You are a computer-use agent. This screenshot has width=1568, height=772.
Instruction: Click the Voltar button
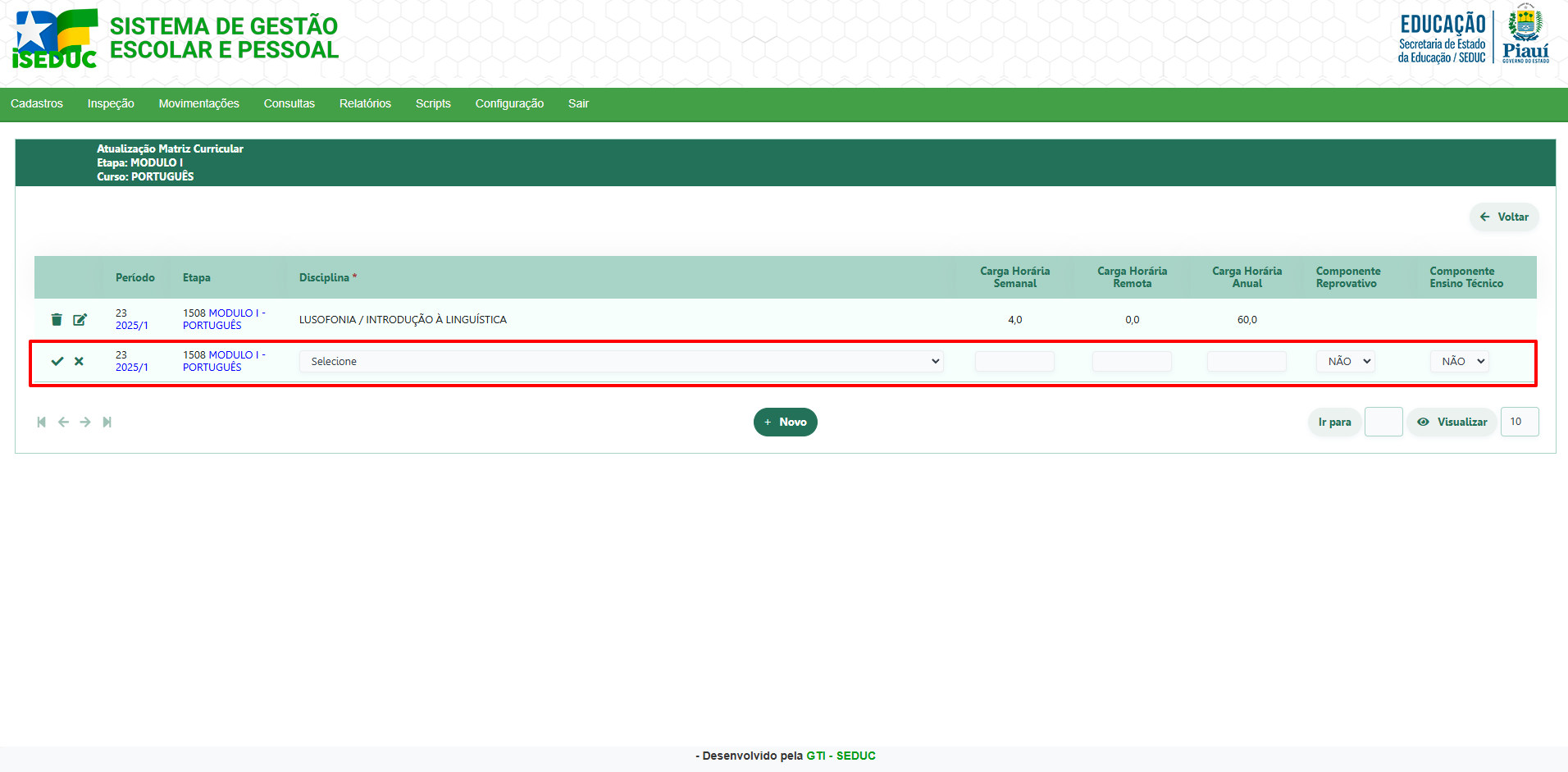pyautogui.click(x=1504, y=217)
